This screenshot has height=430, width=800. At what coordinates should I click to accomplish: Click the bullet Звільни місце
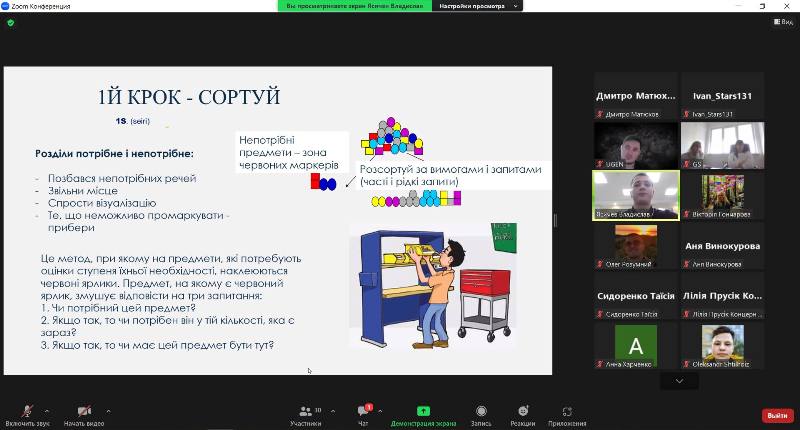click(83, 191)
